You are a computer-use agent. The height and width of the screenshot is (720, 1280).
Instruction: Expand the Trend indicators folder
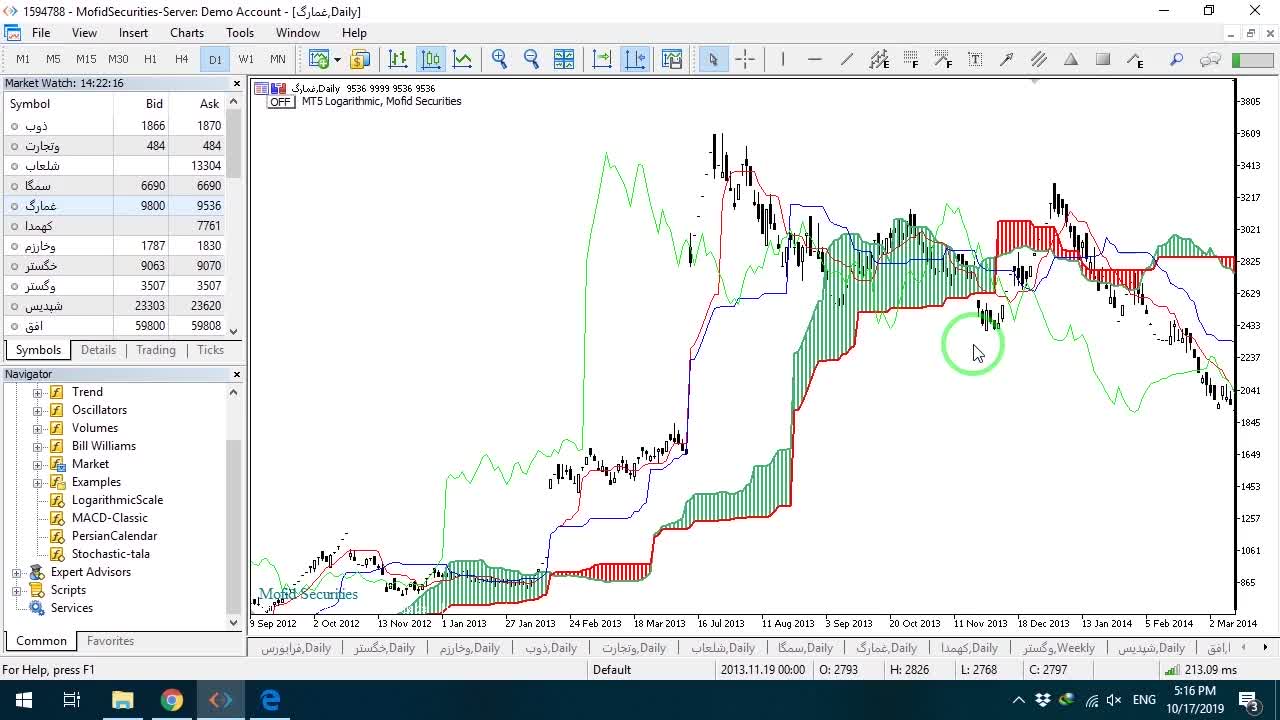(38, 392)
